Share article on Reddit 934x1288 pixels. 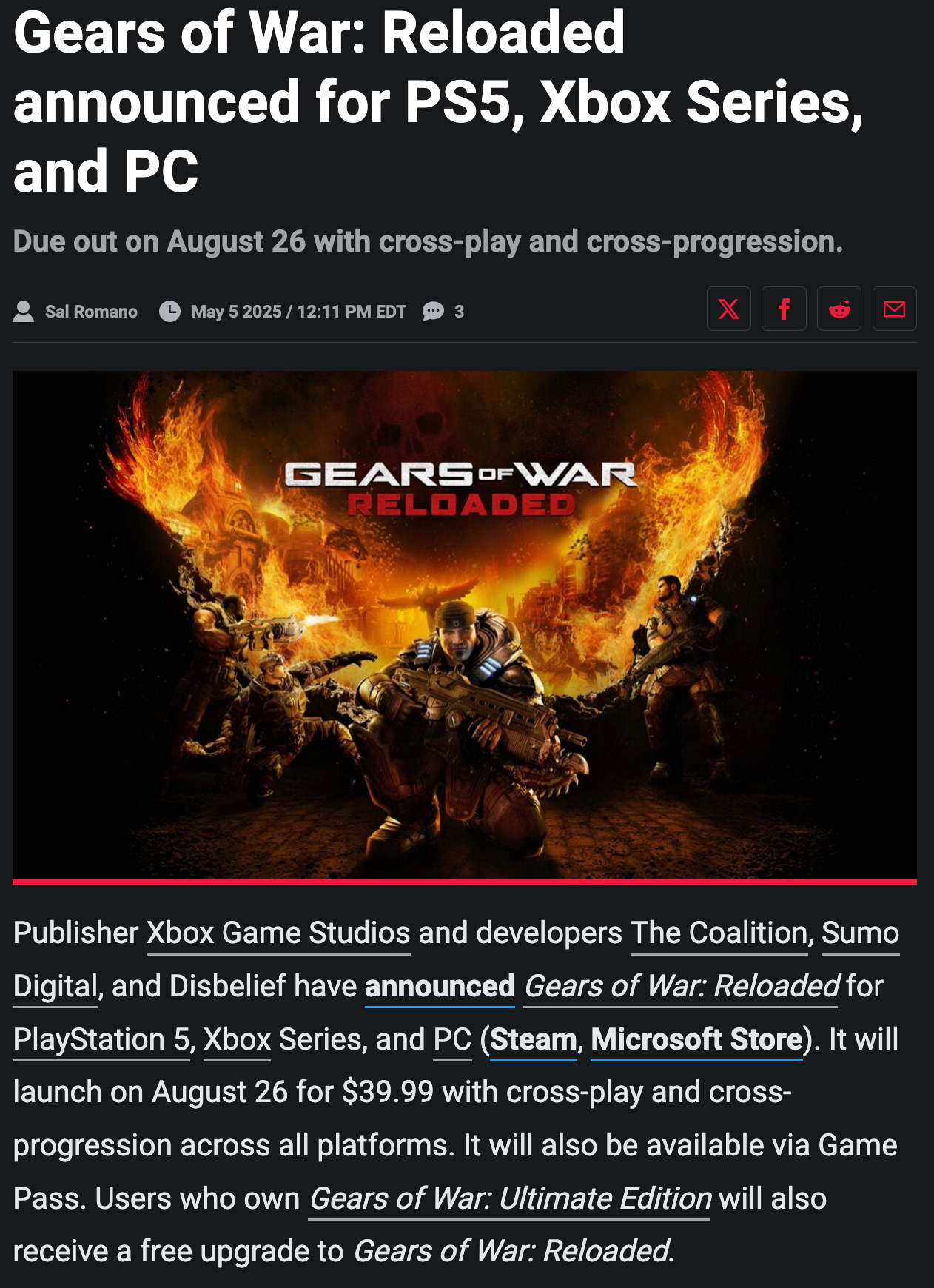pyautogui.click(x=839, y=309)
